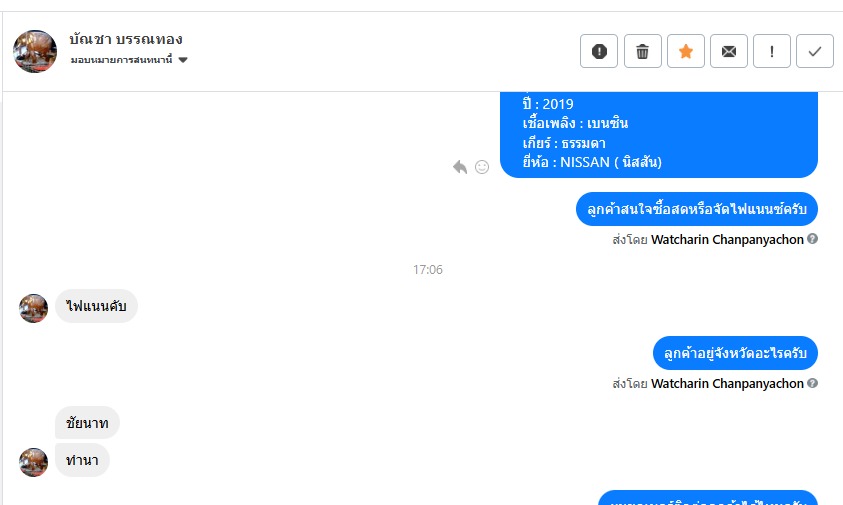Open contact profile picture in header

(35, 51)
